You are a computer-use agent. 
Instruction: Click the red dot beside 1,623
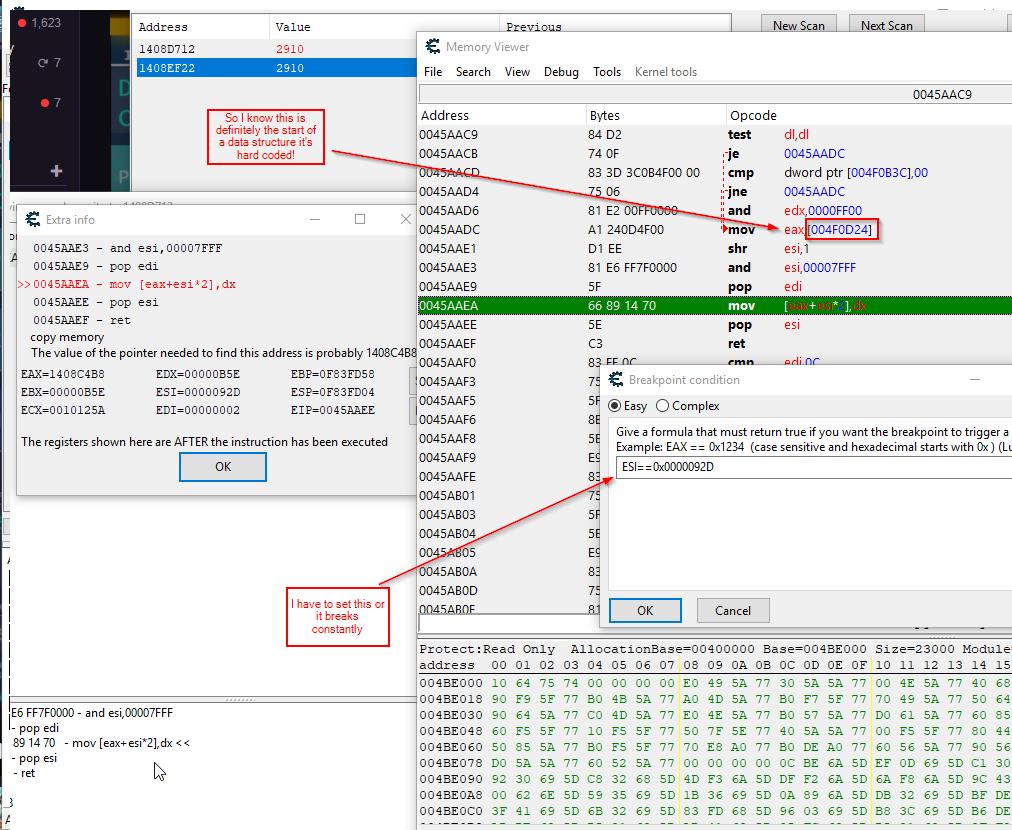pos(21,23)
